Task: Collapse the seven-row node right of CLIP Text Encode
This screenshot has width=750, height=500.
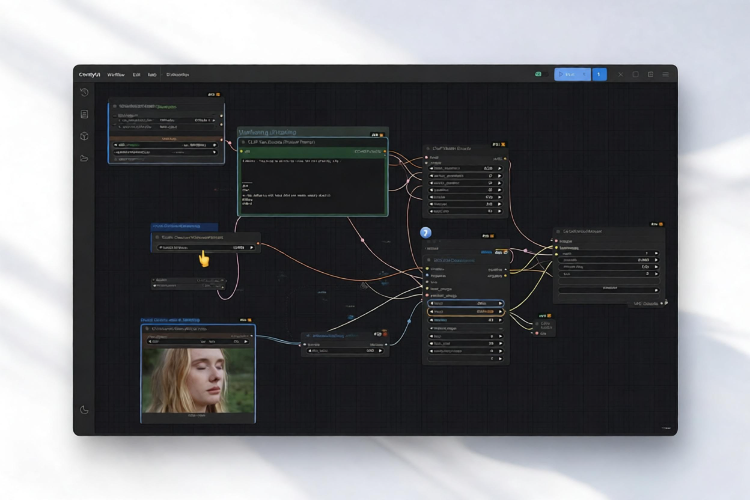Action: coord(428,149)
